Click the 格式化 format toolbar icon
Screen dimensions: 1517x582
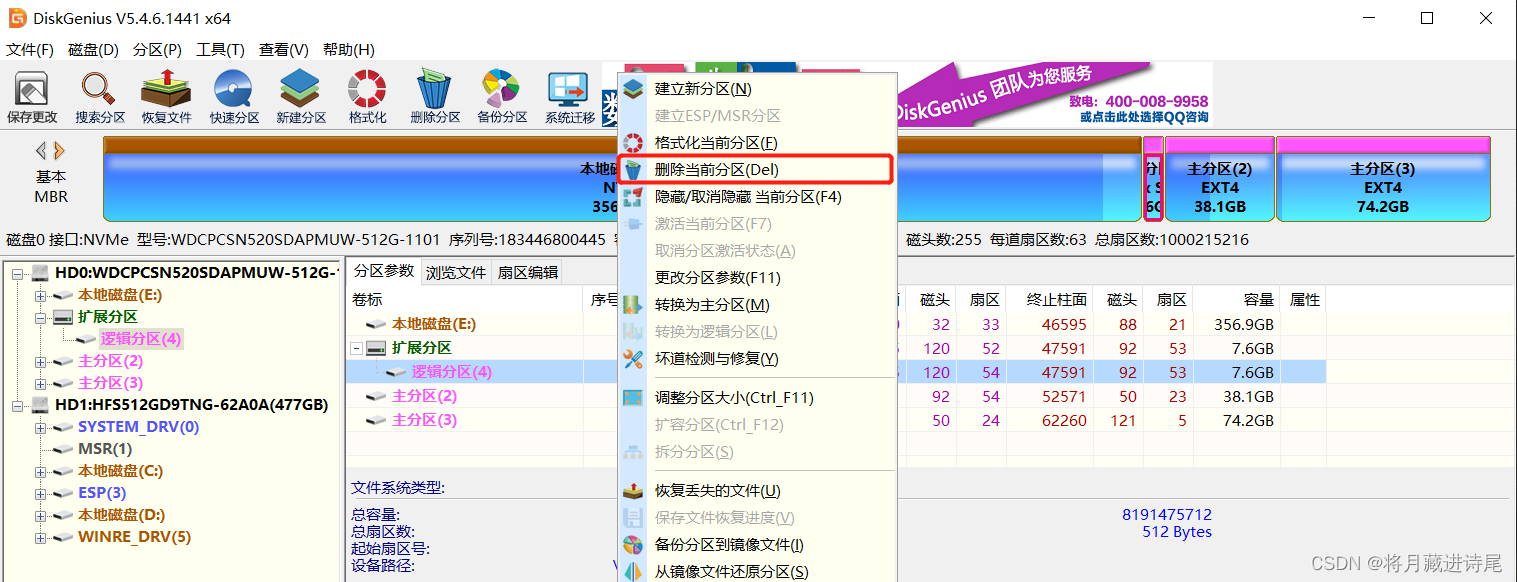pos(367,98)
